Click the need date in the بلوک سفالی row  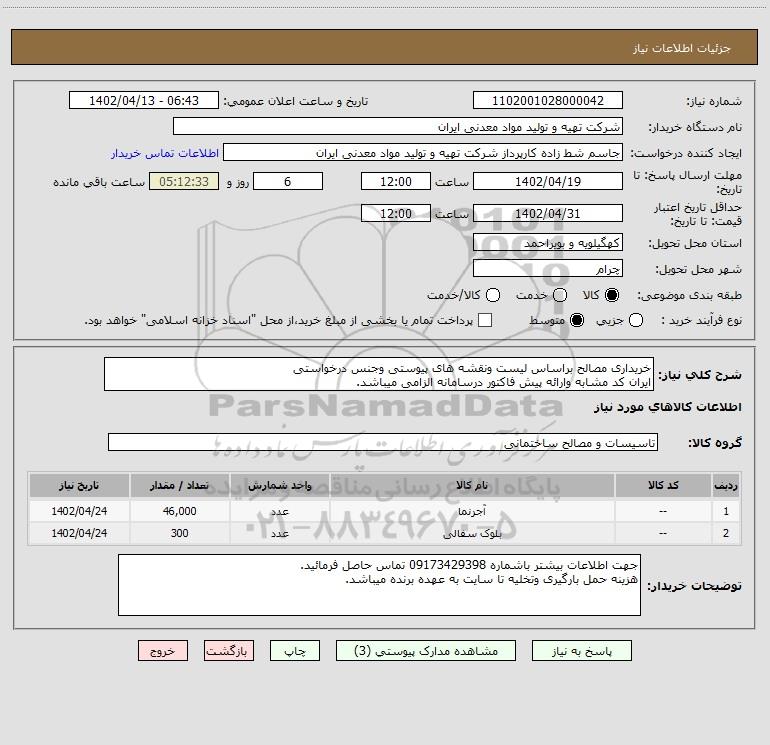(x=79, y=533)
